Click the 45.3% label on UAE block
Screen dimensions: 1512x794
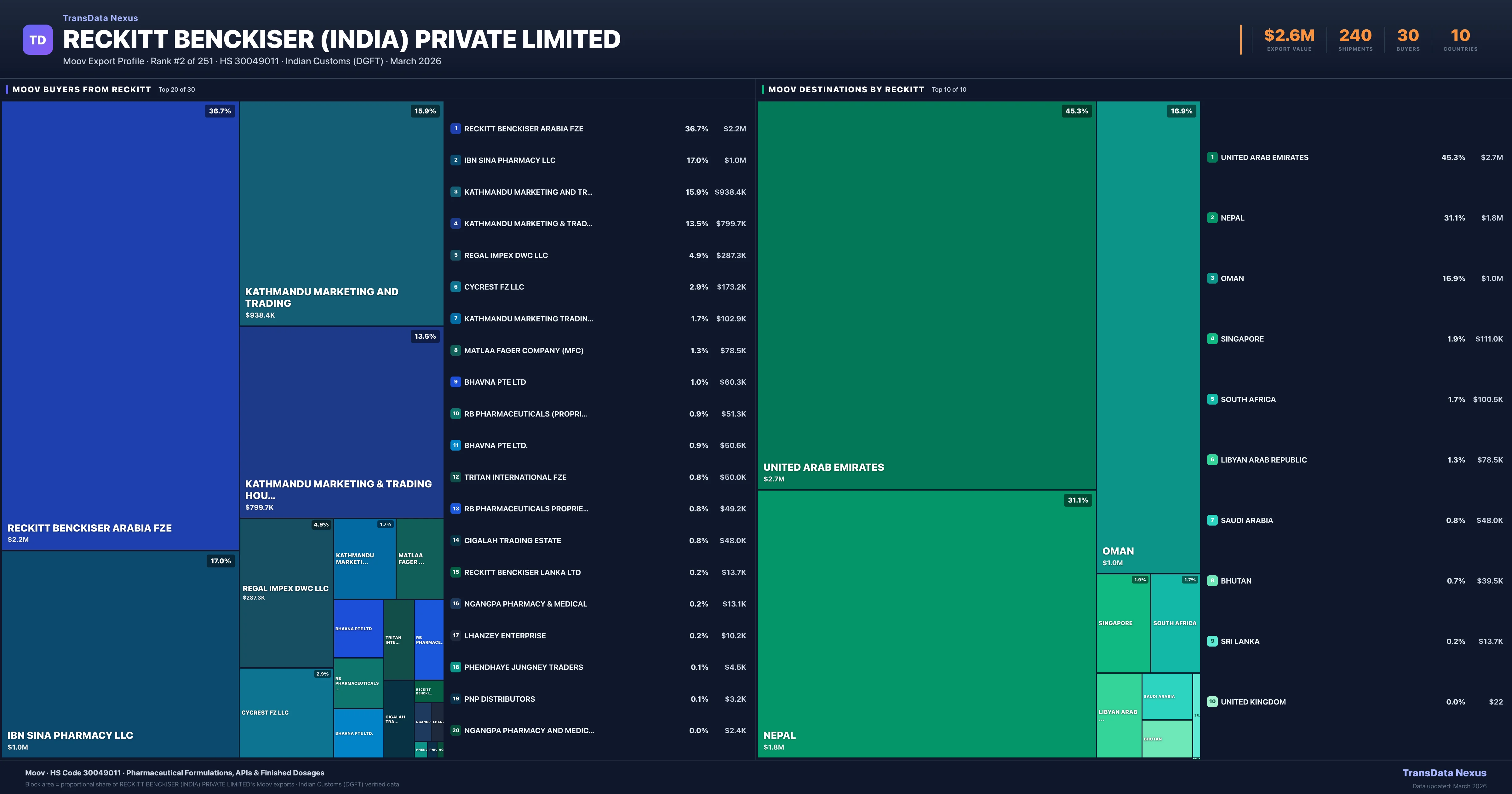coord(1076,111)
